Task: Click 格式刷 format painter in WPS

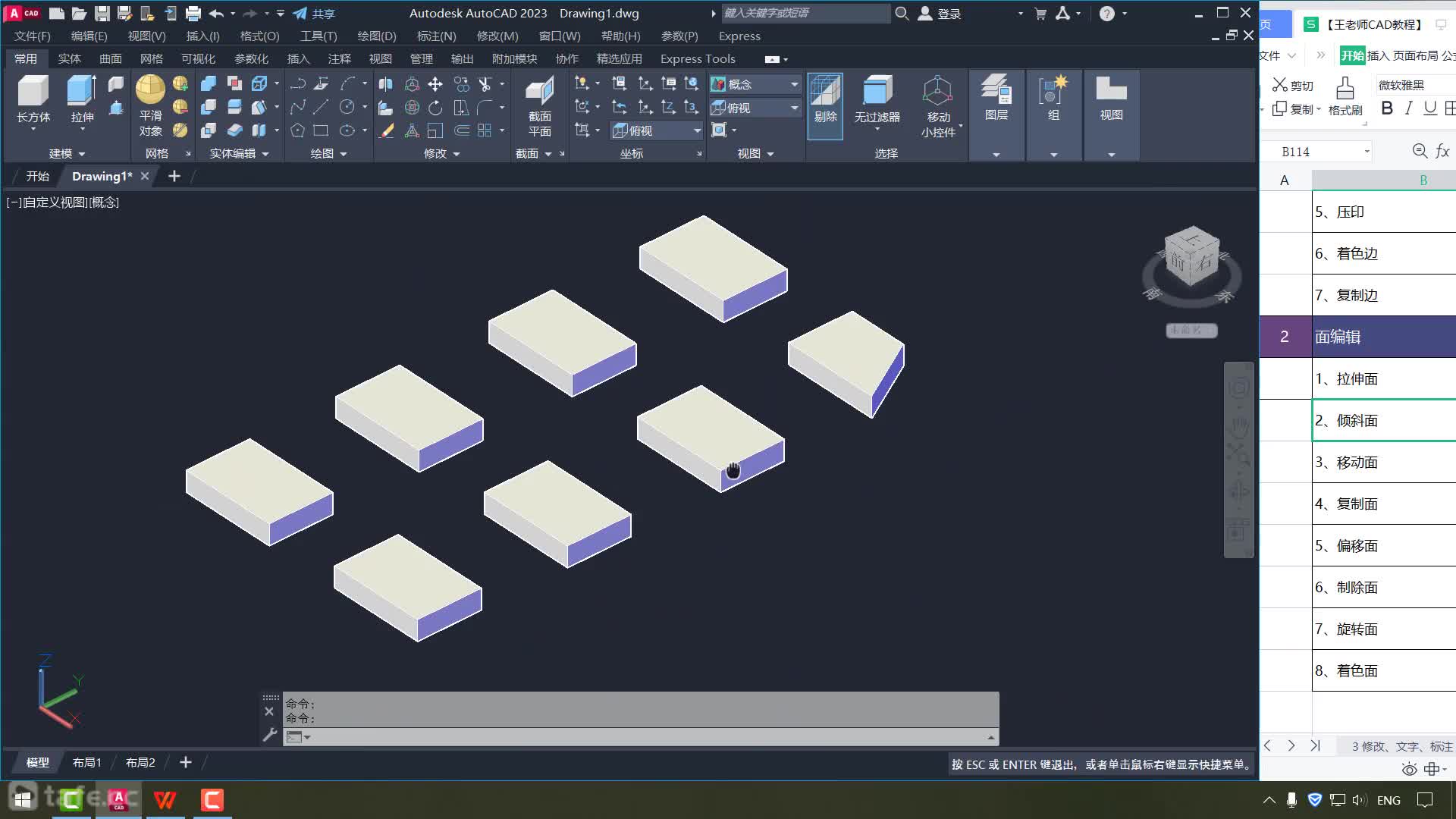Action: 1345,96
